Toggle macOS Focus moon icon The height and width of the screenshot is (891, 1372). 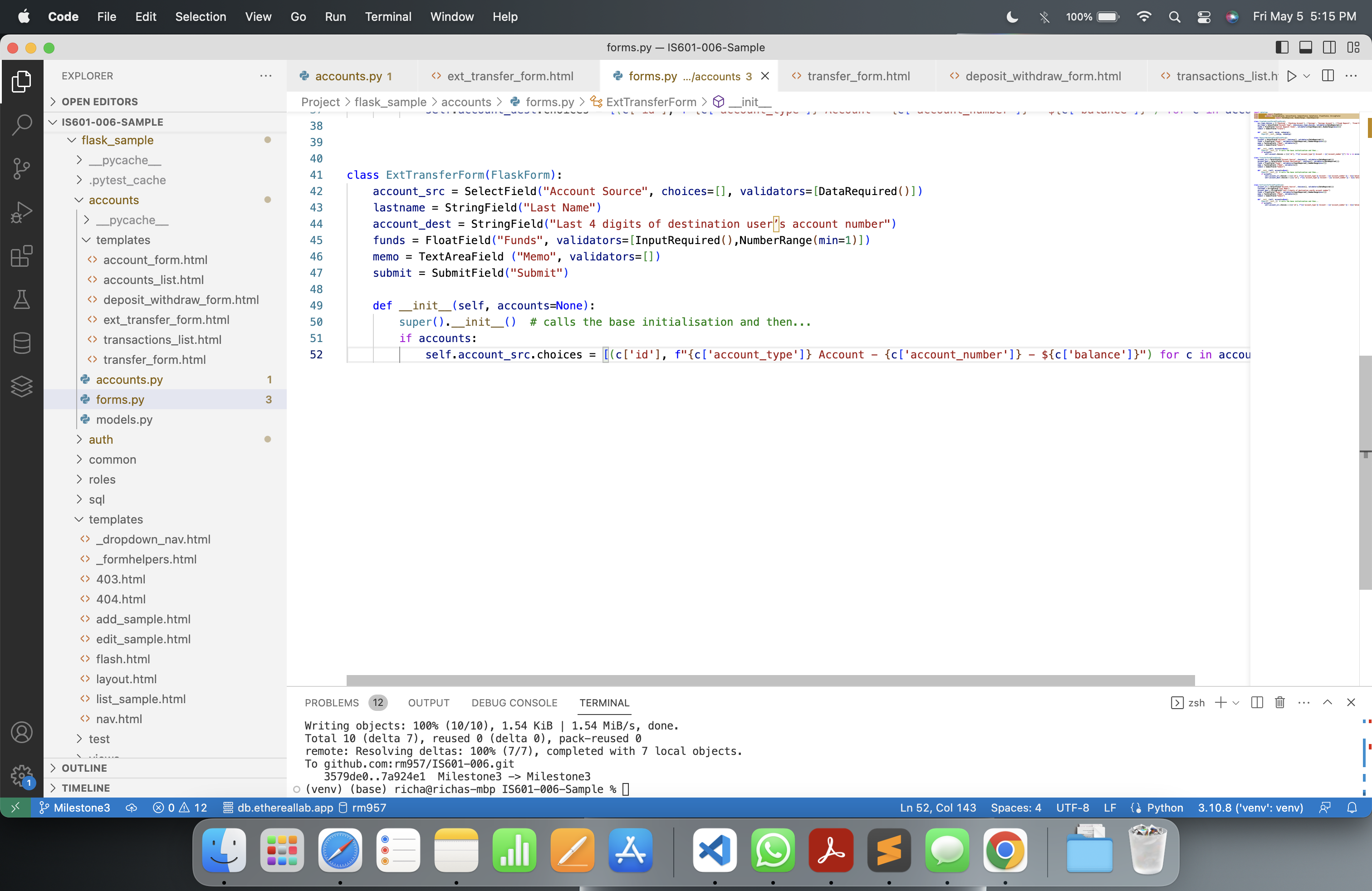click(x=1012, y=17)
